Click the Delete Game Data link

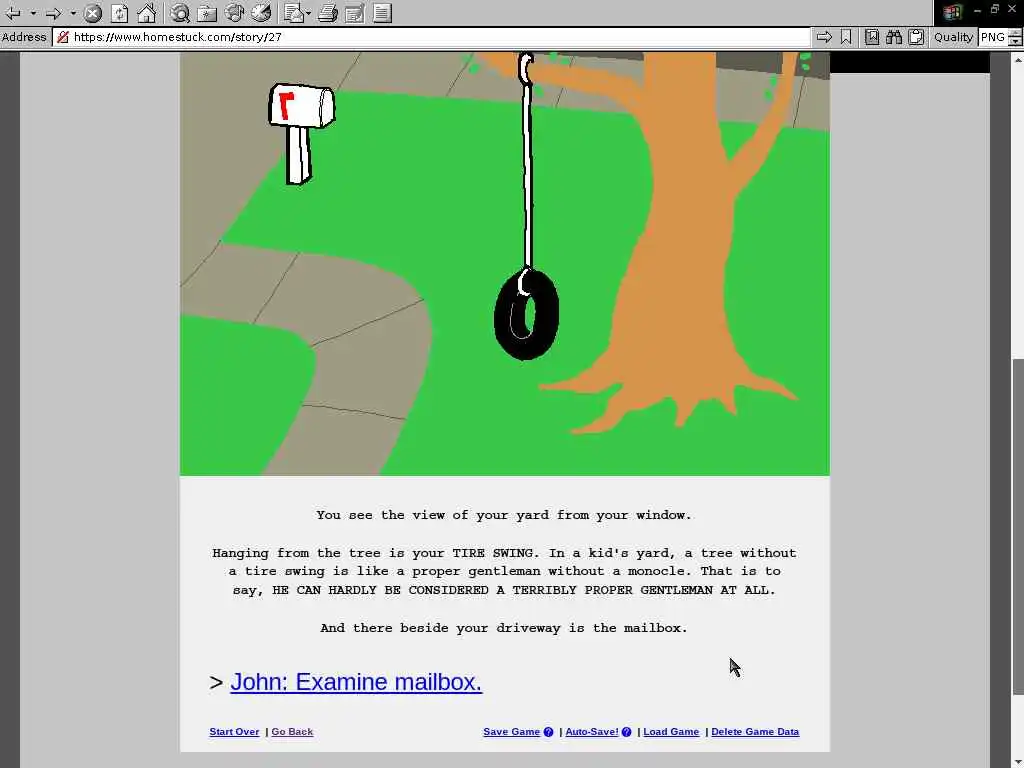pos(755,731)
